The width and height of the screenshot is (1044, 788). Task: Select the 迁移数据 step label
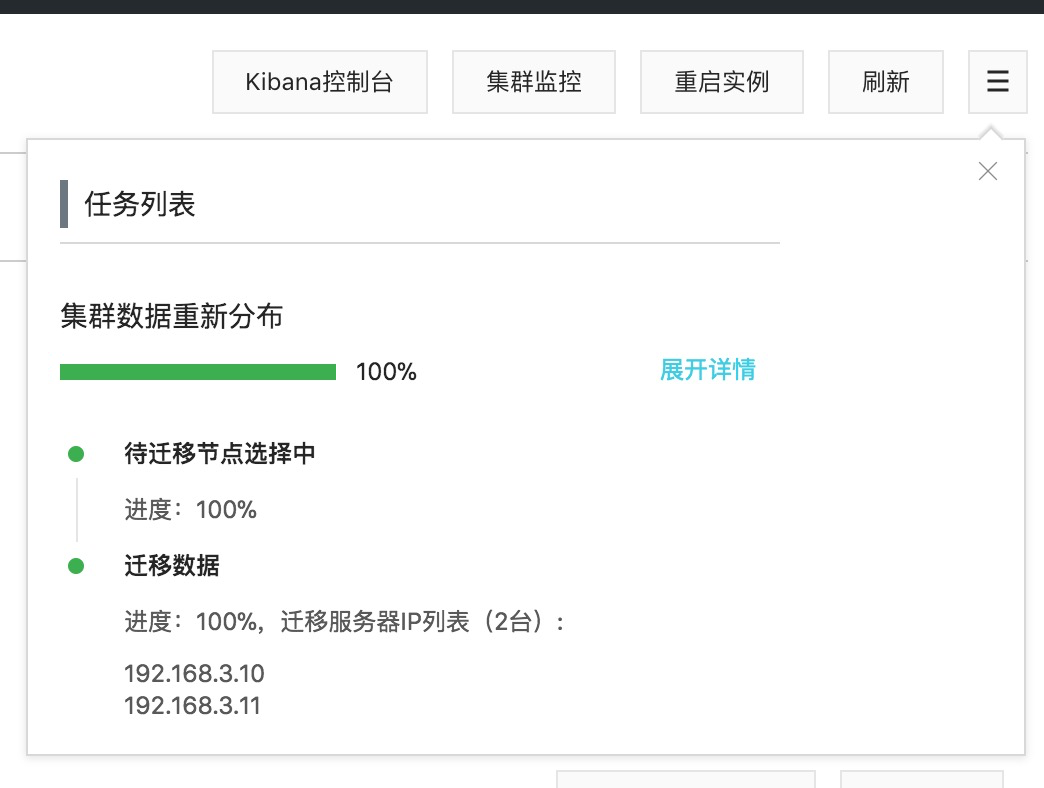pyautogui.click(x=172, y=566)
